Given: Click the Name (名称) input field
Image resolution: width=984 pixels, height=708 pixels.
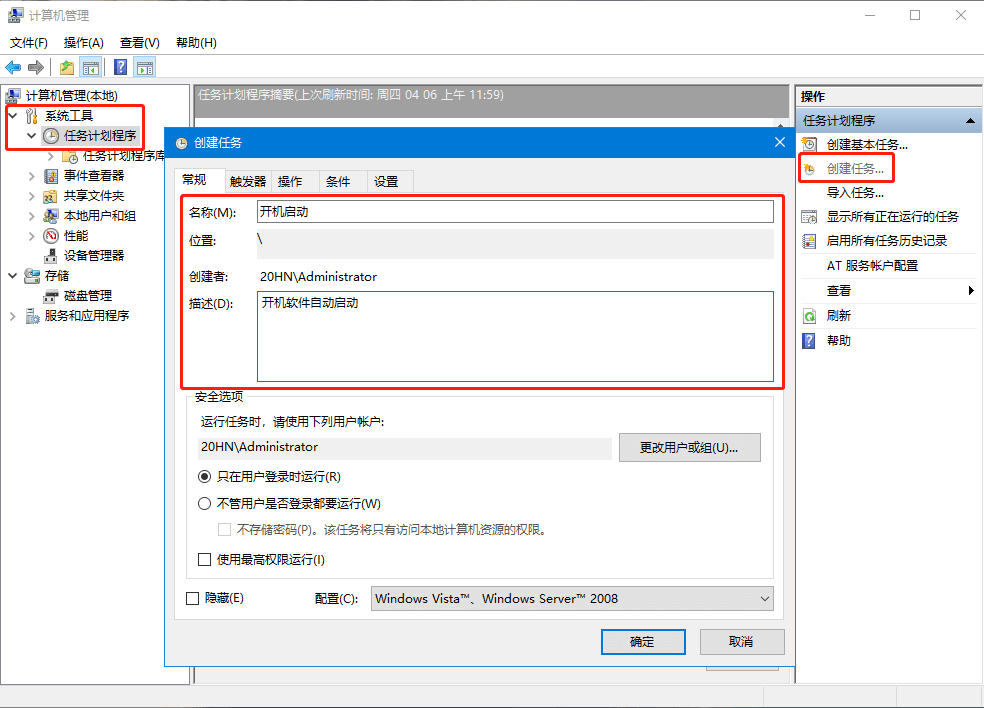Looking at the screenshot, I should (515, 211).
